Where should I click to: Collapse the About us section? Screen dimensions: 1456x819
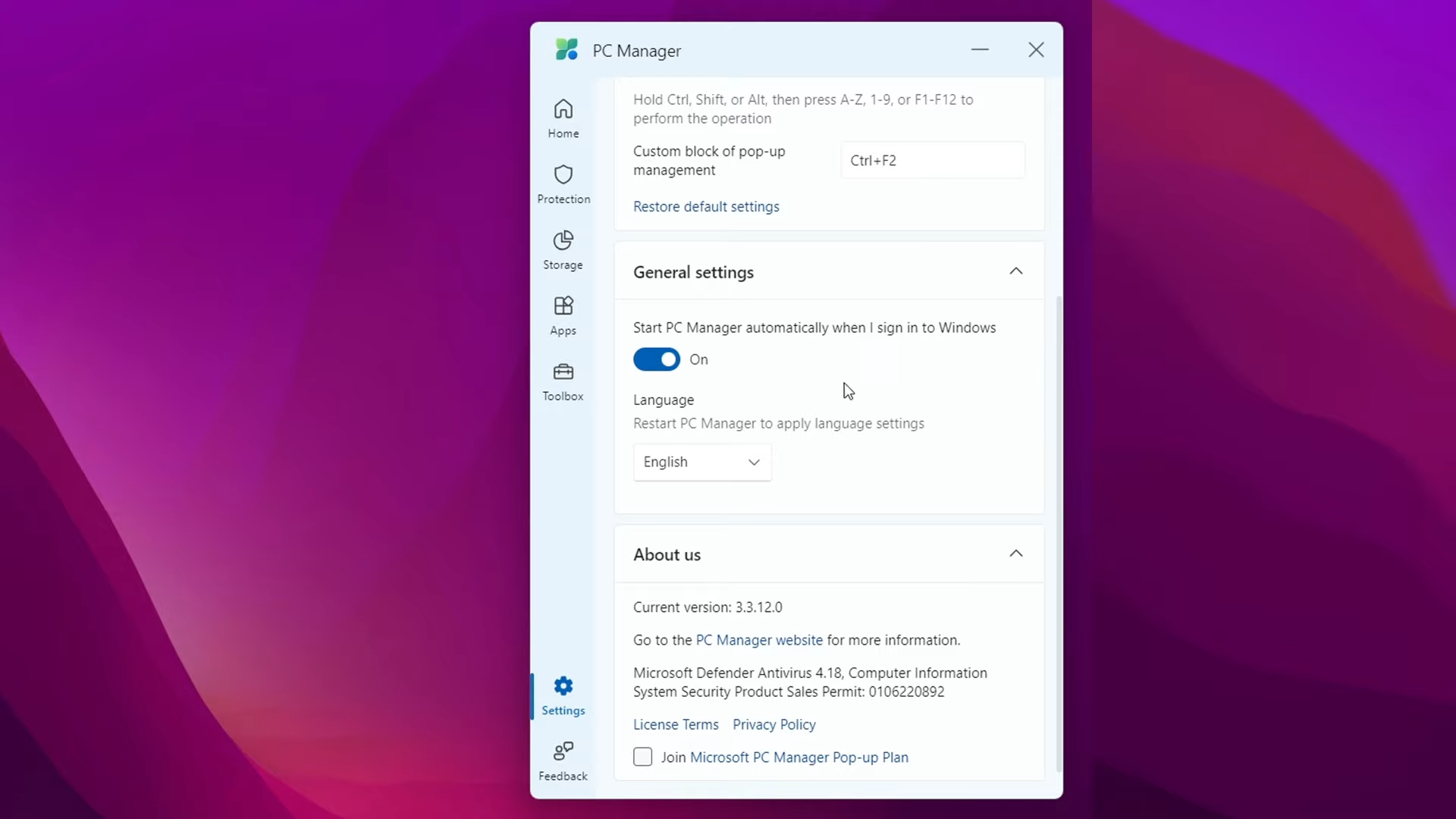click(1016, 554)
